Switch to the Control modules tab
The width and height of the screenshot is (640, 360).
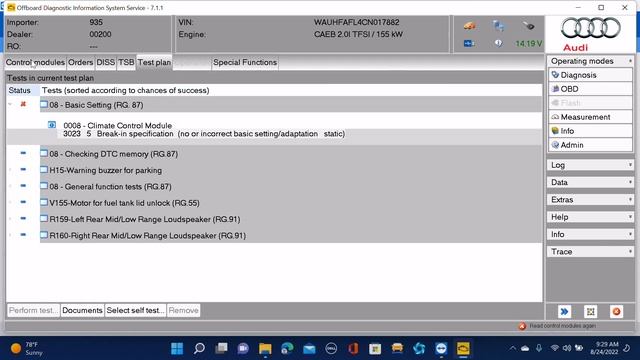point(35,62)
